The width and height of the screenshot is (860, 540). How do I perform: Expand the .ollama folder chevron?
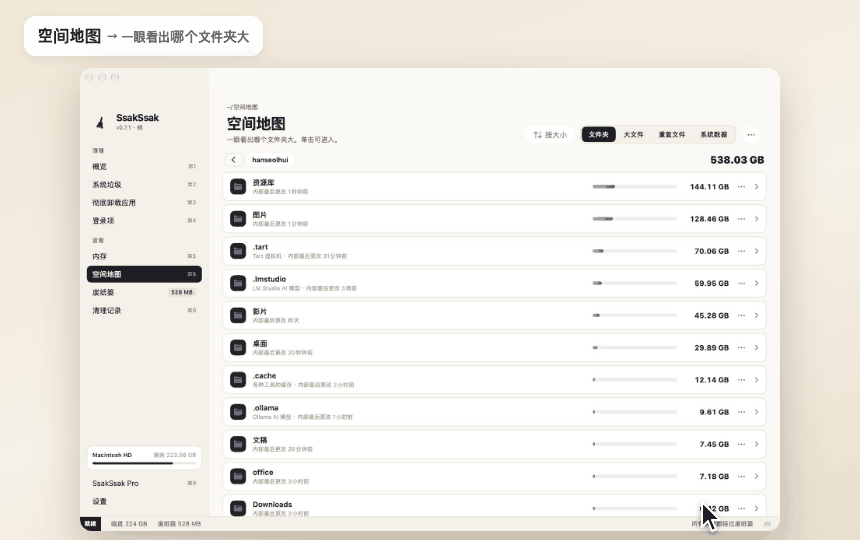756,412
